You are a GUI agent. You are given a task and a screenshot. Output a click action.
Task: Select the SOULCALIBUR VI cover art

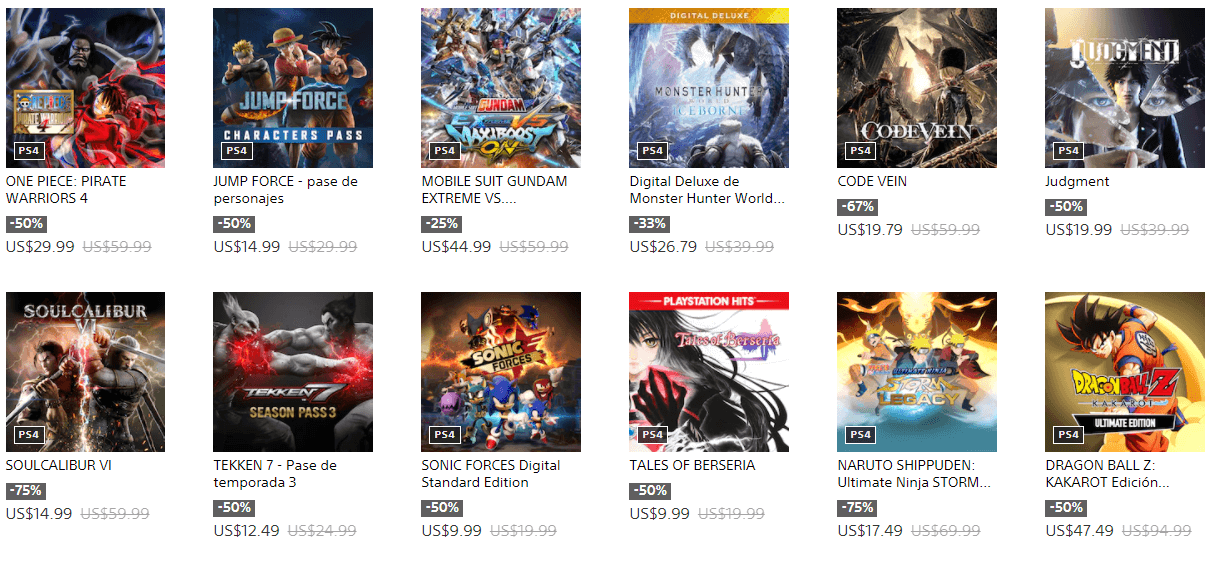click(x=85, y=372)
